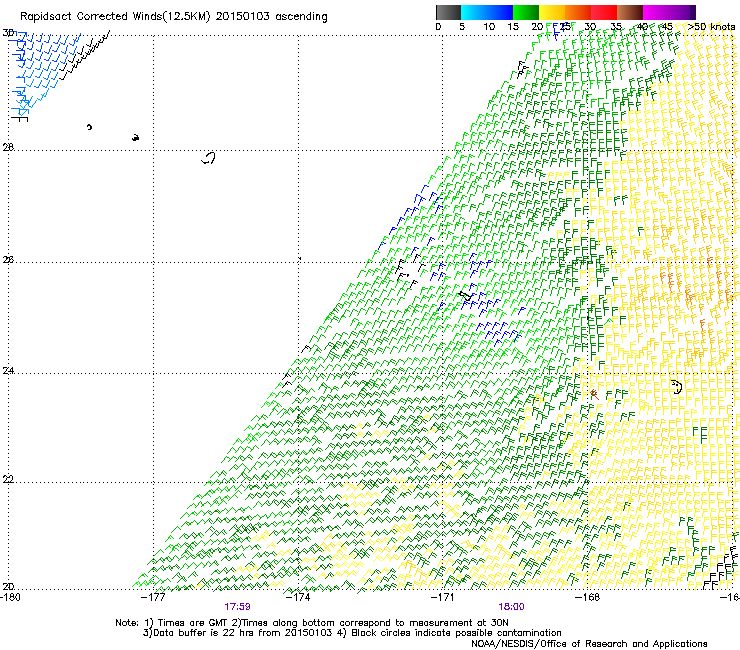This screenshot has width=740, height=650.
Task: Click the 22 latitude axis label
Action: [x=8, y=480]
